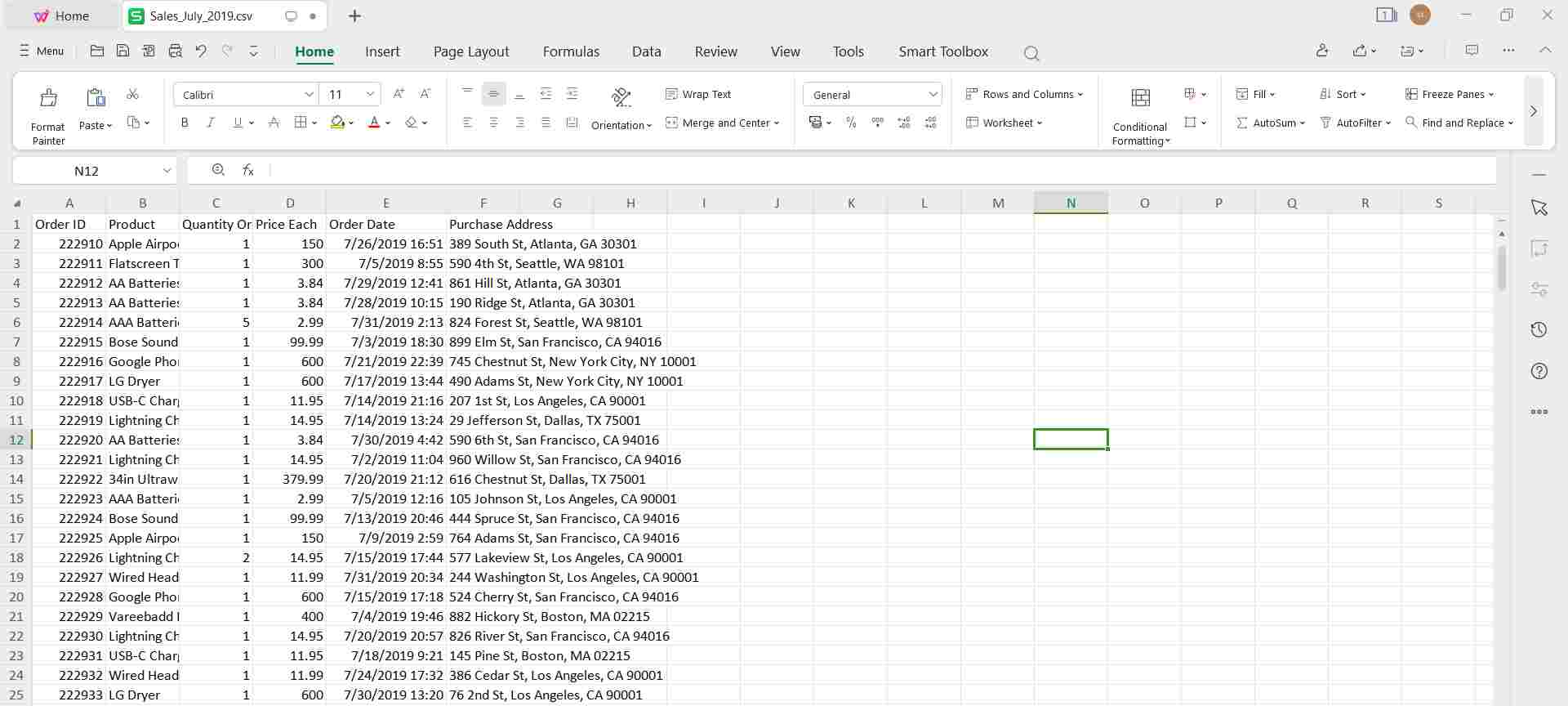Toggle Bold formatting
1568x706 pixels.
pos(185,123)
